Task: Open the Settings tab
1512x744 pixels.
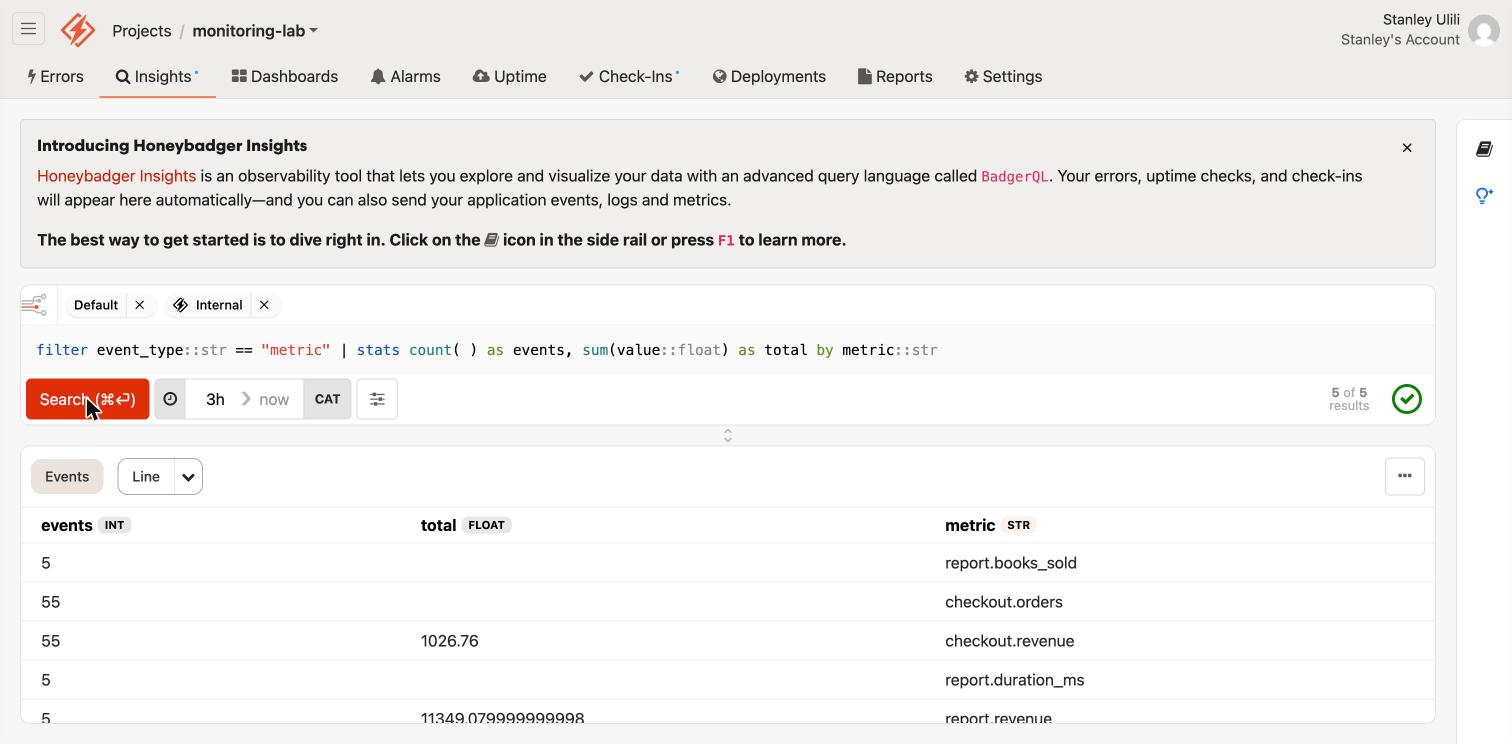Action: pos(1003,76)
